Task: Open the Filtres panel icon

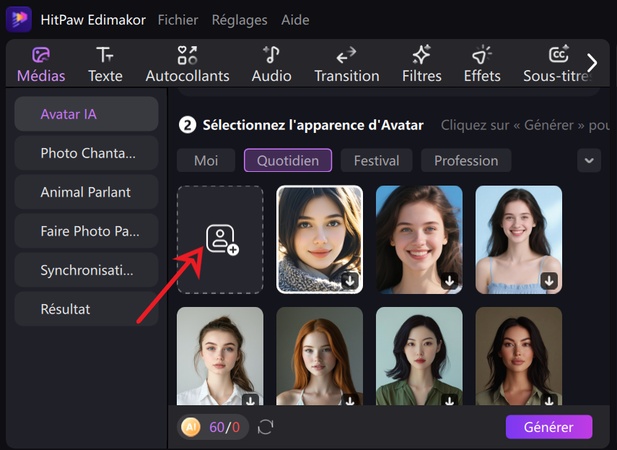Action: [x=421, y=55]
